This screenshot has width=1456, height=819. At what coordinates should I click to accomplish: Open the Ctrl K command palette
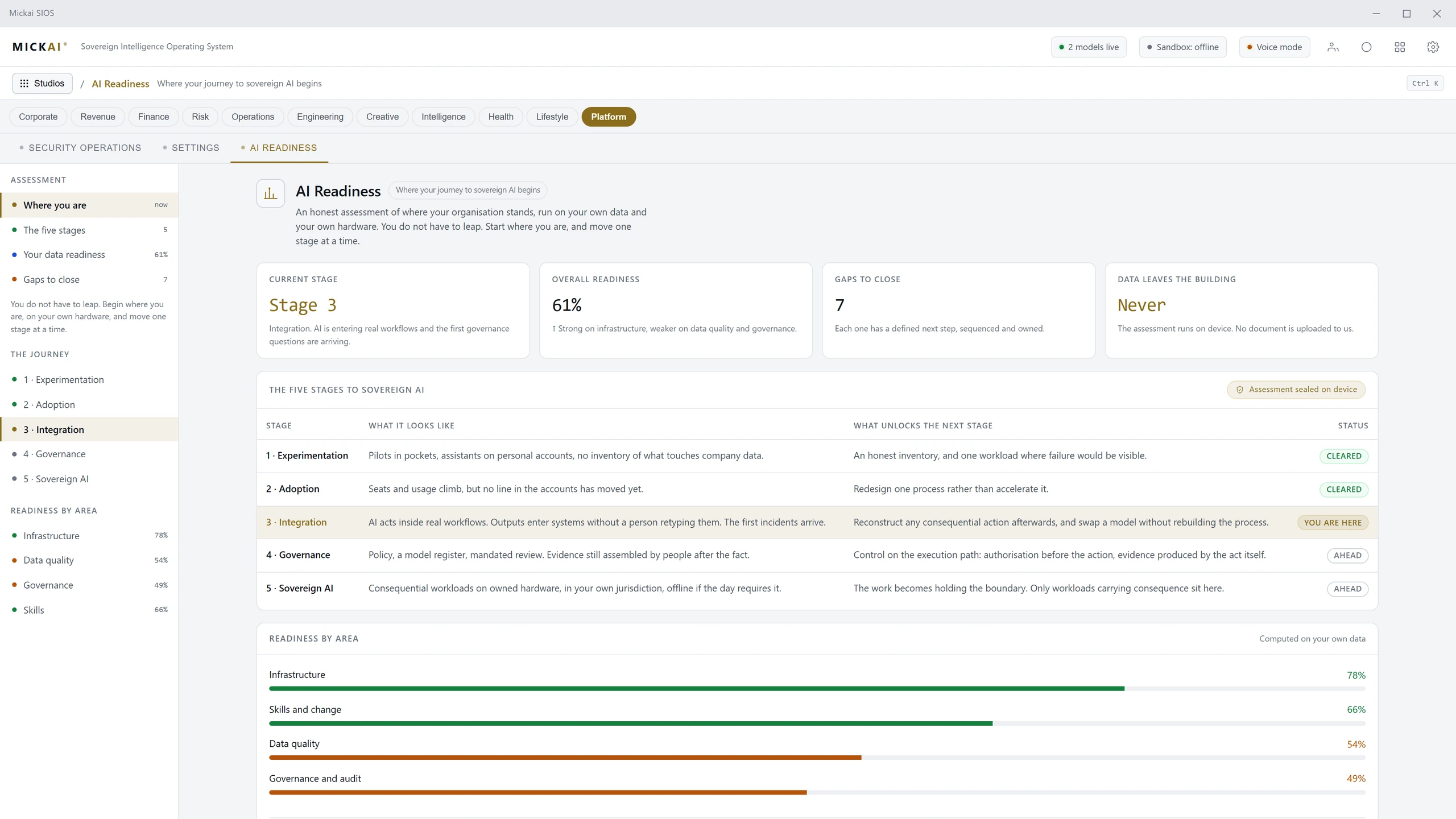pyautogui.click(x=1425, y=83)
